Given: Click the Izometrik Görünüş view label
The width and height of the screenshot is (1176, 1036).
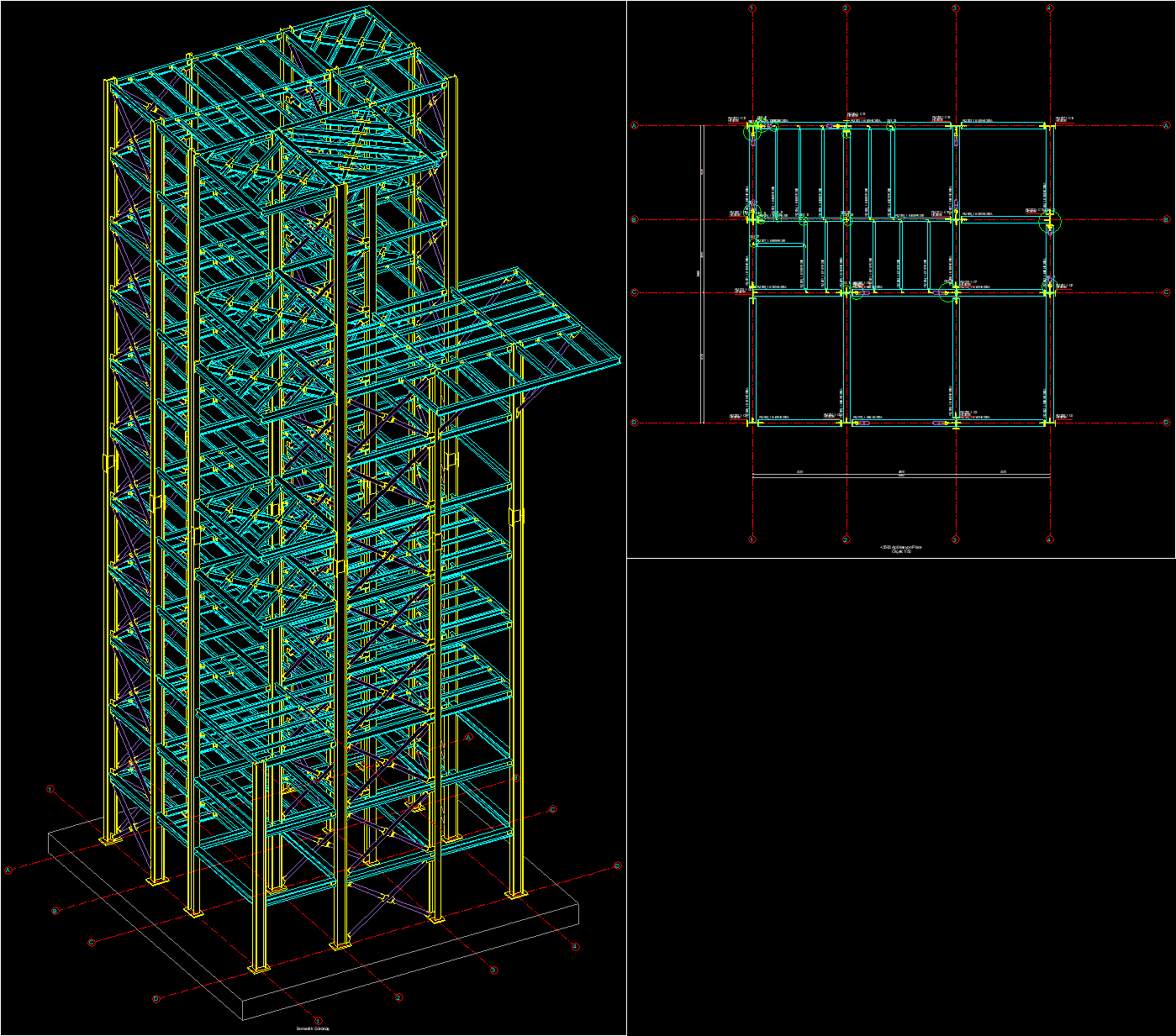Looking at the screenshot, I should (313, 1028).
